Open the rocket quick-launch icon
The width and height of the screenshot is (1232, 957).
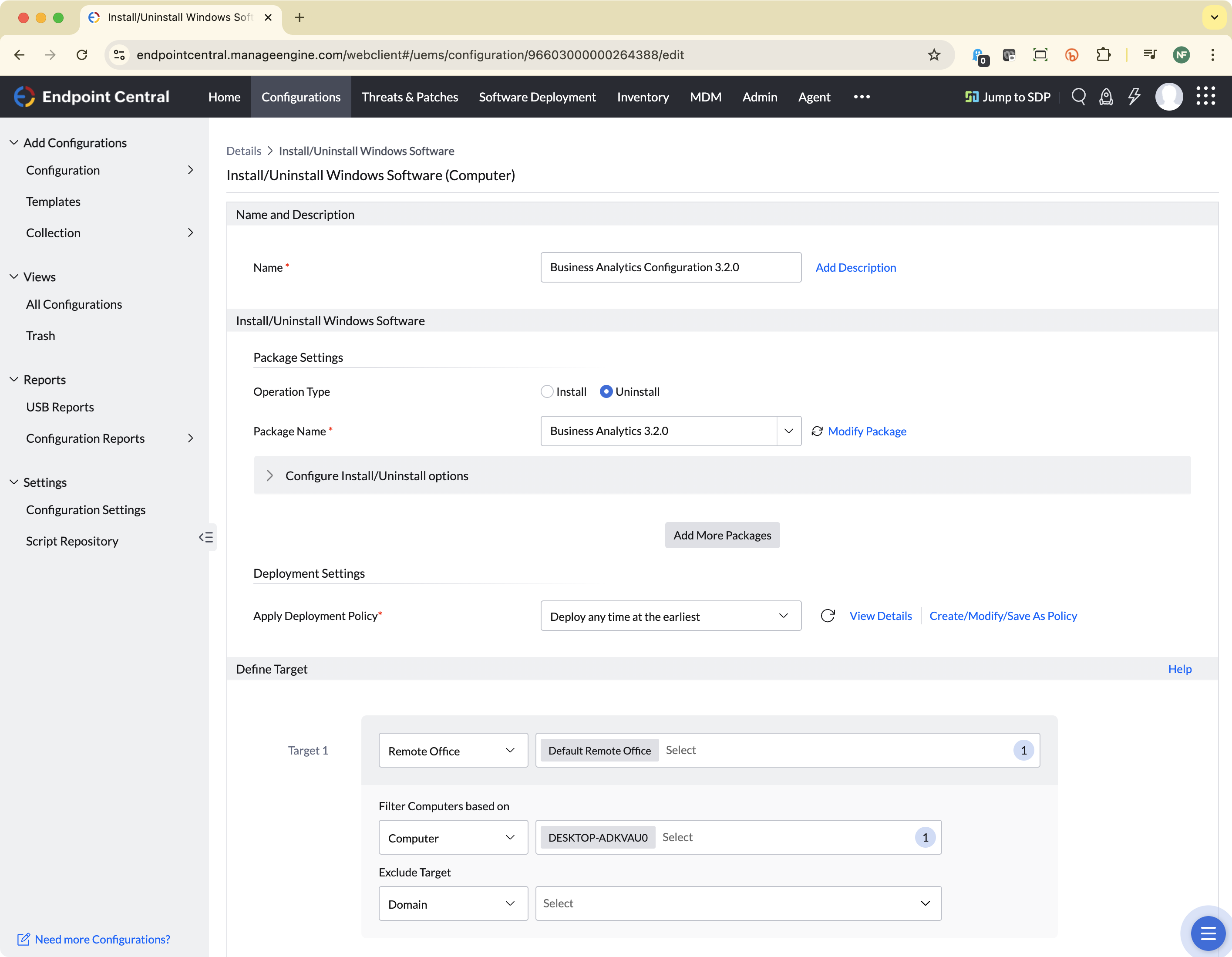pos(1106,97)
